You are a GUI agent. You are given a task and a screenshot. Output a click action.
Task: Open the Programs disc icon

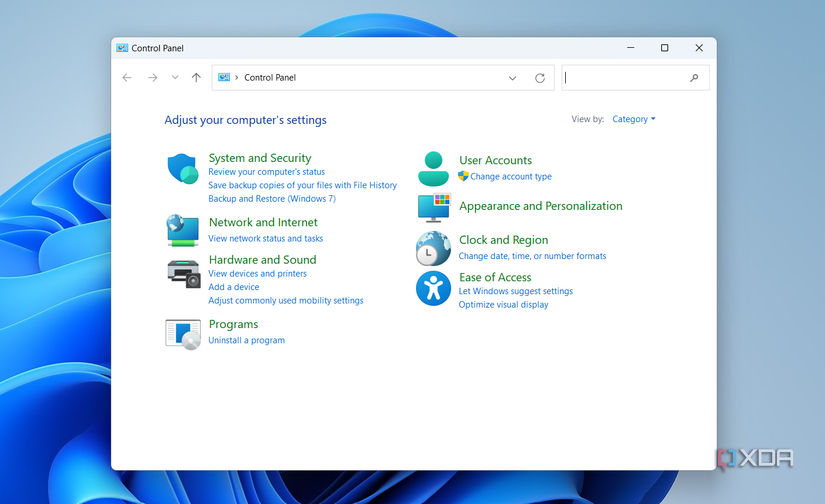[183, 334]
